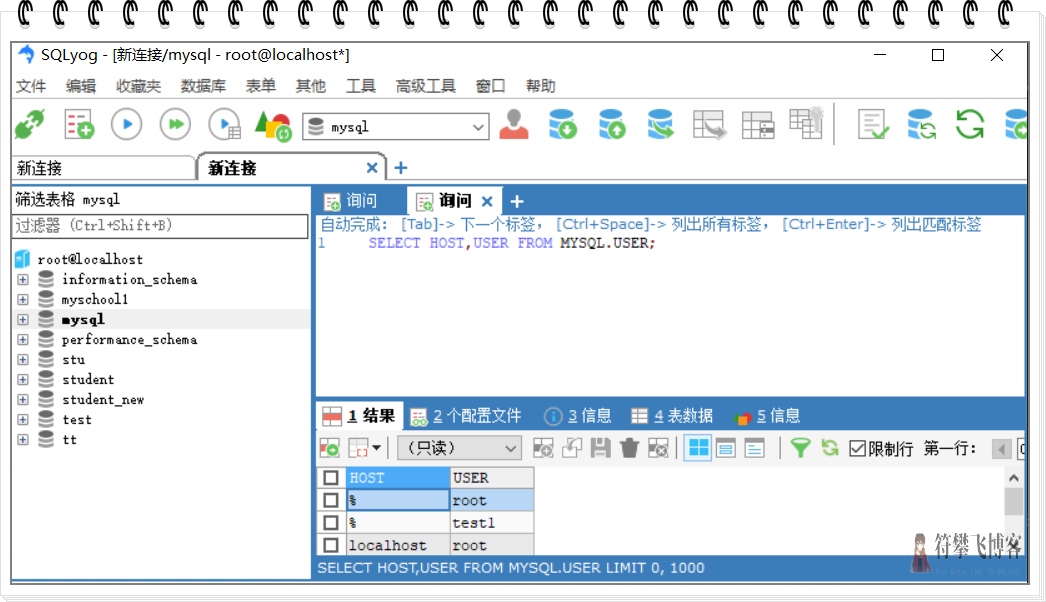
Task: Switch to the 3 信息 tab
Action: tap(578, 416)
